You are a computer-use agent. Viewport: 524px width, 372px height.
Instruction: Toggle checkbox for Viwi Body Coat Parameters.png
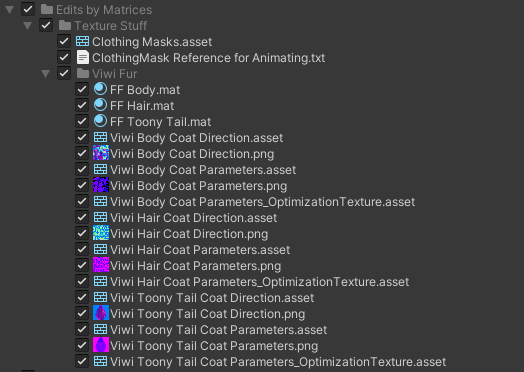pos(82,185)
